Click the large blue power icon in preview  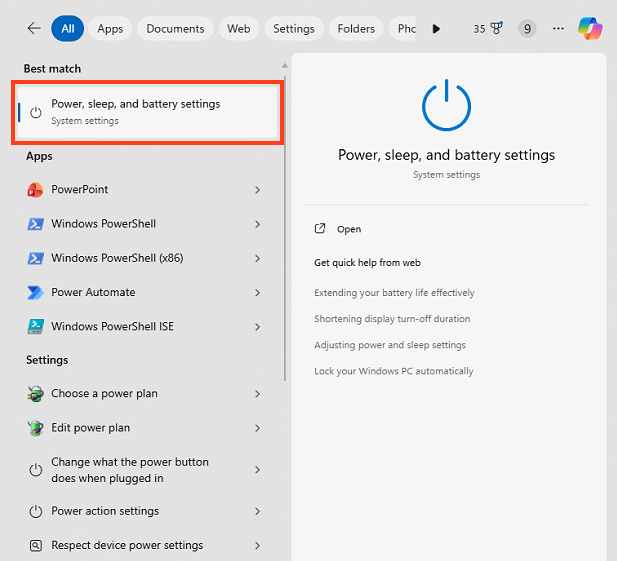click(x=446, y=105)
